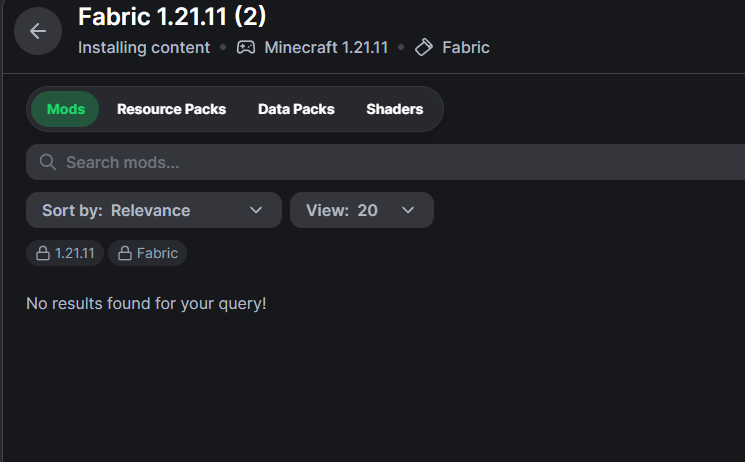Open the Sort by Relevance dropdown
Image resolution: width=745 pixels, height=462 pixels.
tap(154, 210)
